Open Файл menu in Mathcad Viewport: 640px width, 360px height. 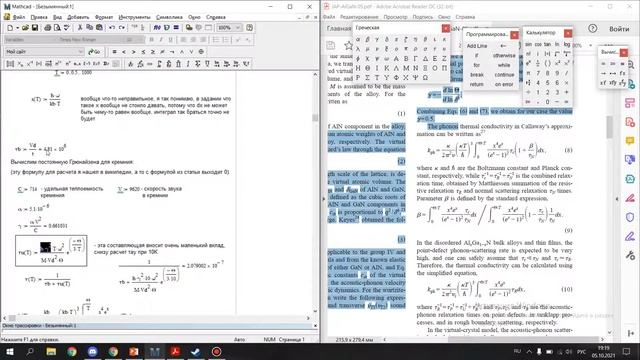pyautogui.click(x=19, y=17)
